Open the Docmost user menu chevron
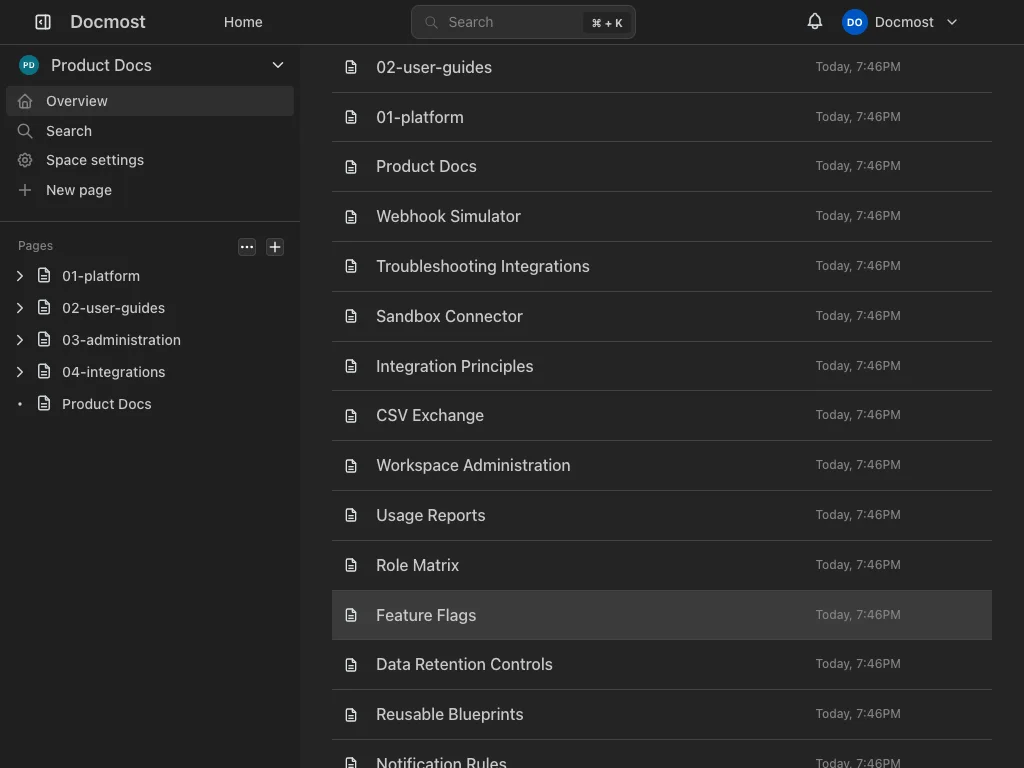Image resolution: width=1024 pixels, height=768 pixels. coord(952,22)
